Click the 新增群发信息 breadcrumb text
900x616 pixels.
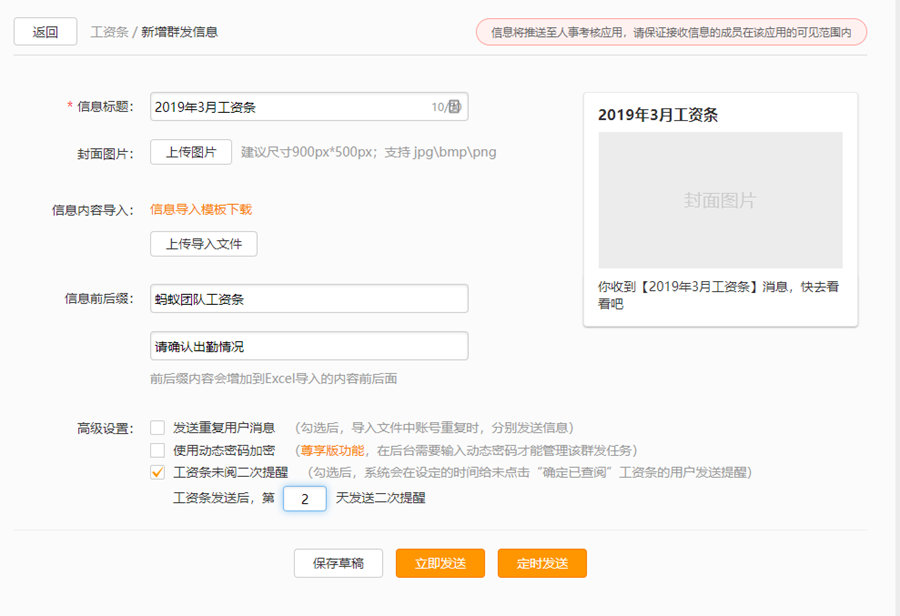point(180,32)
